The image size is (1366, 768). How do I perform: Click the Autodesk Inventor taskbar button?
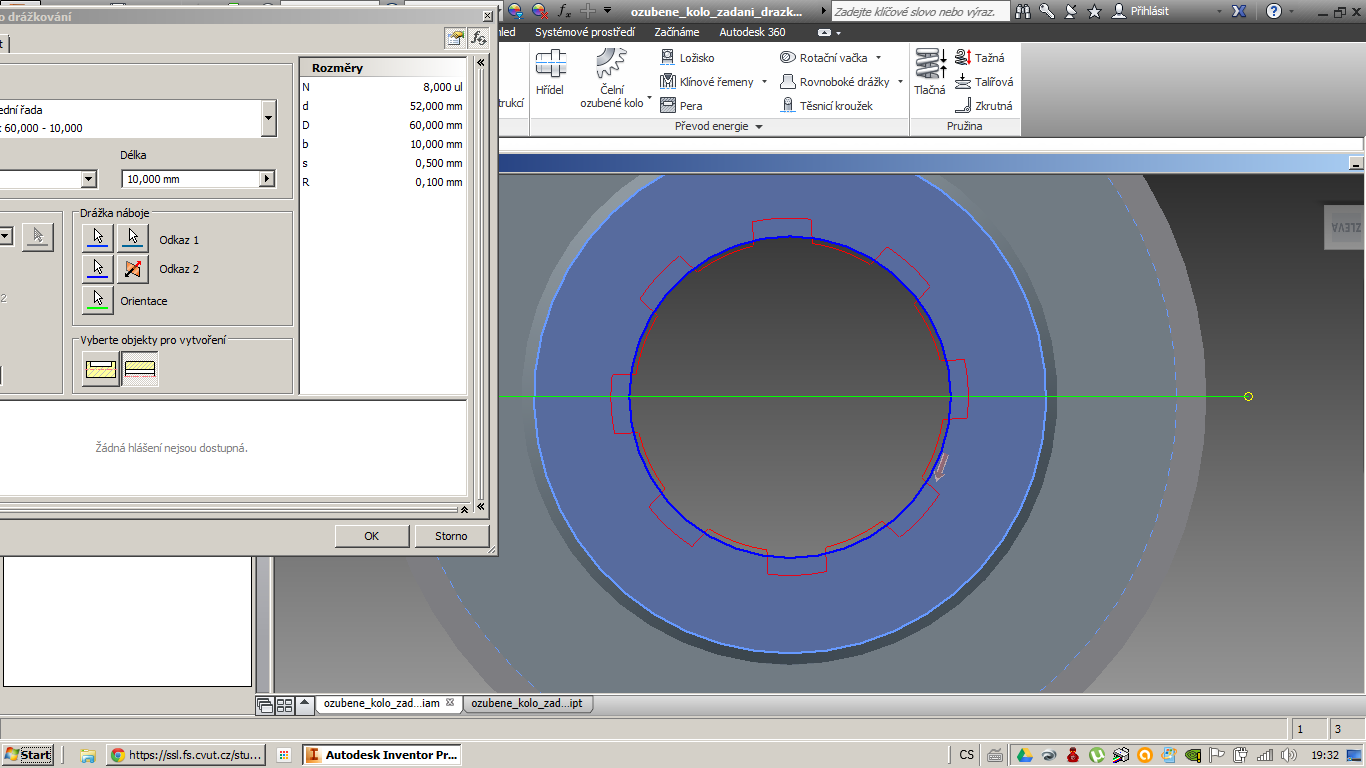pyautogui.click(x=381, y=755)
